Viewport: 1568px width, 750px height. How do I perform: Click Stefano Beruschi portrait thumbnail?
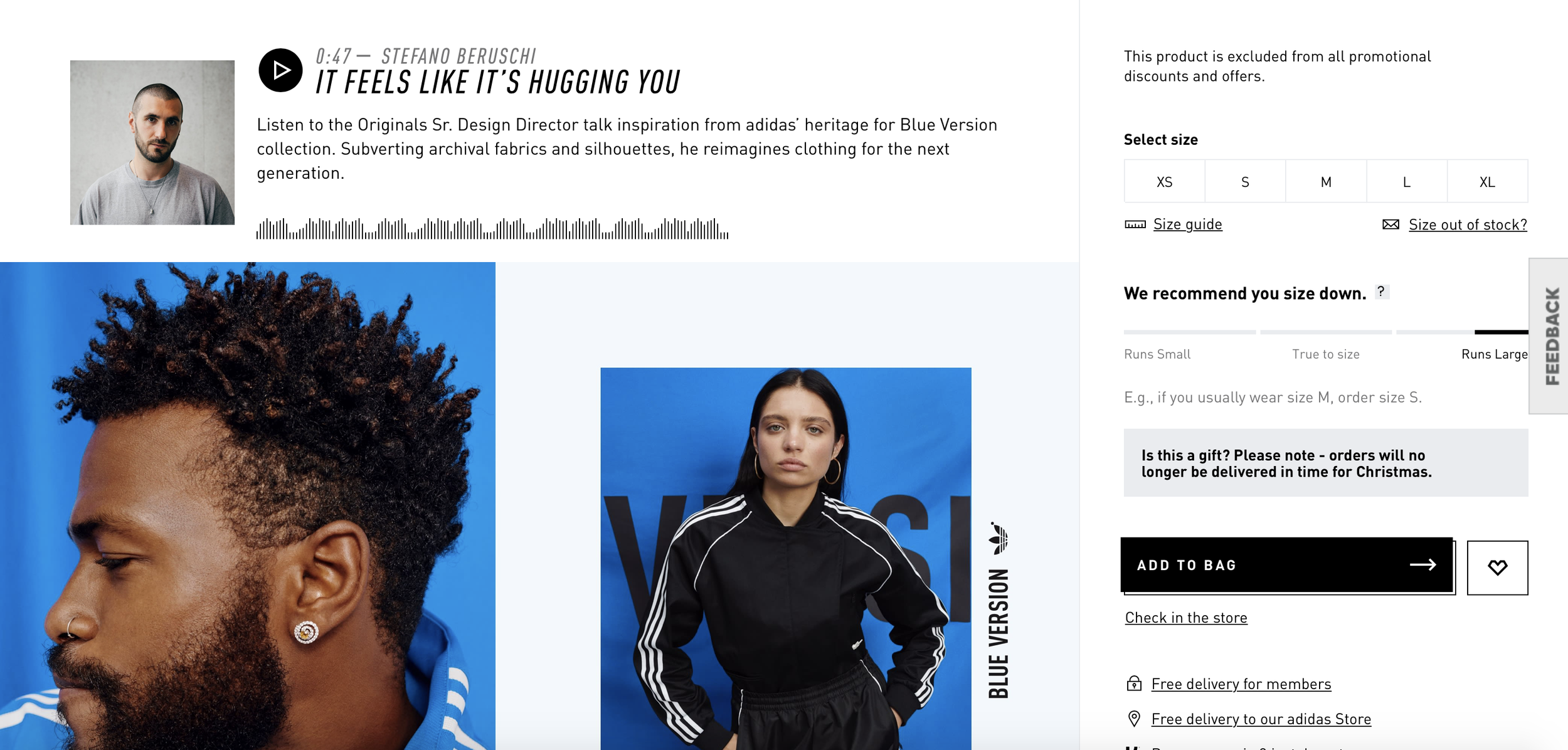click(152, 142)
